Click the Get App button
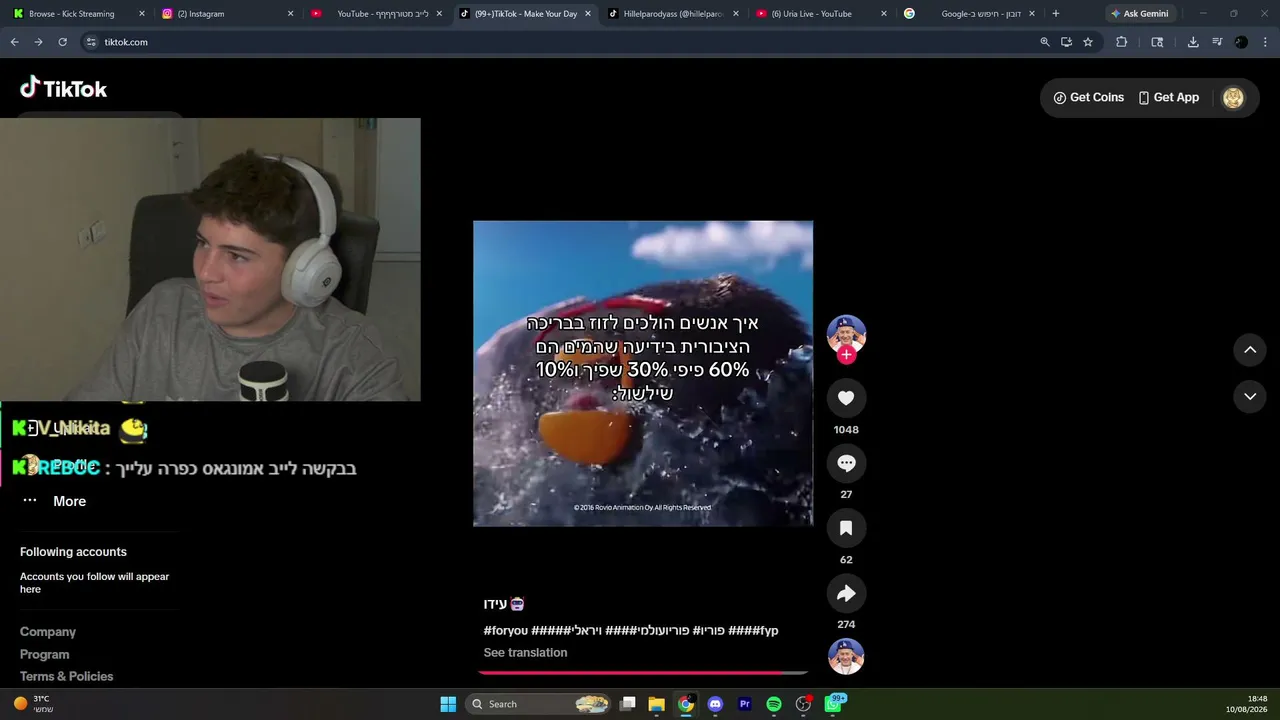Screen dimensions: 1280x720 1168,97
